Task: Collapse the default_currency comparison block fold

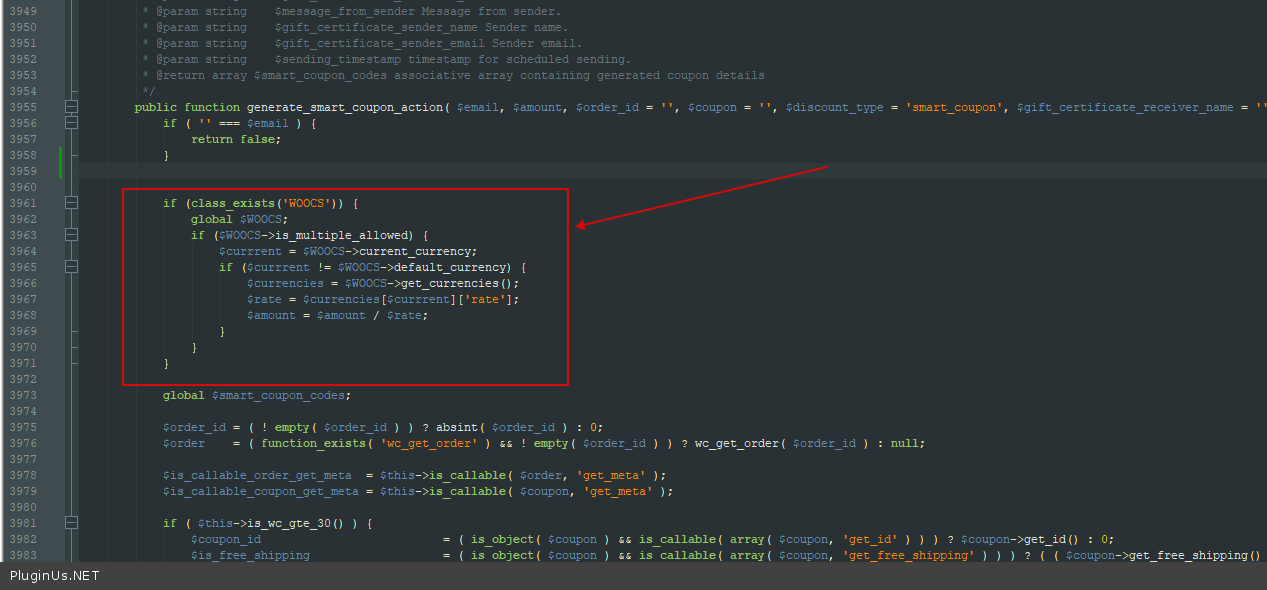Action: (71, 267)
